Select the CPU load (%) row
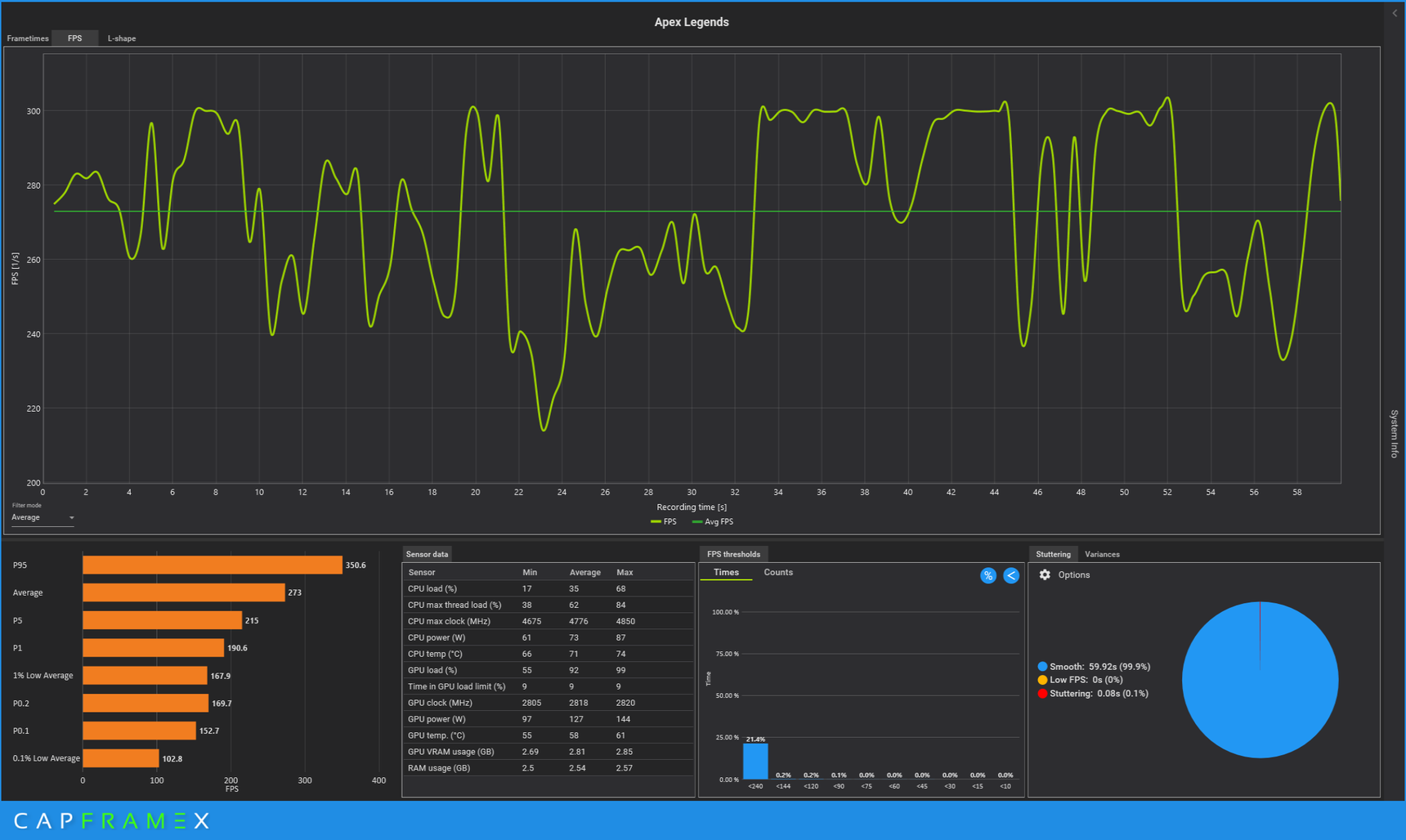1406x840 pixels. [x=549, y=588]
